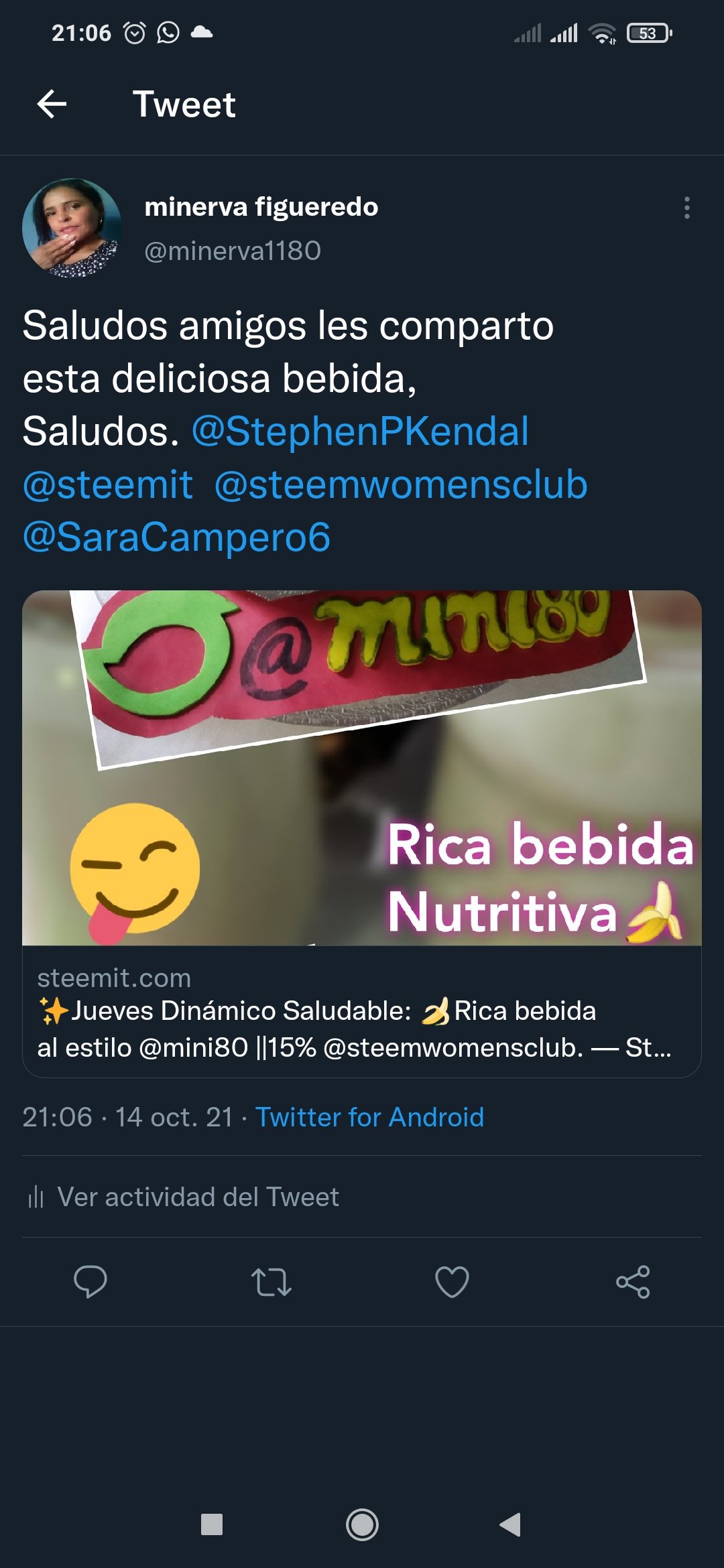
Task: Open the @SaraCampero6 mention
Action: [176, 537]
